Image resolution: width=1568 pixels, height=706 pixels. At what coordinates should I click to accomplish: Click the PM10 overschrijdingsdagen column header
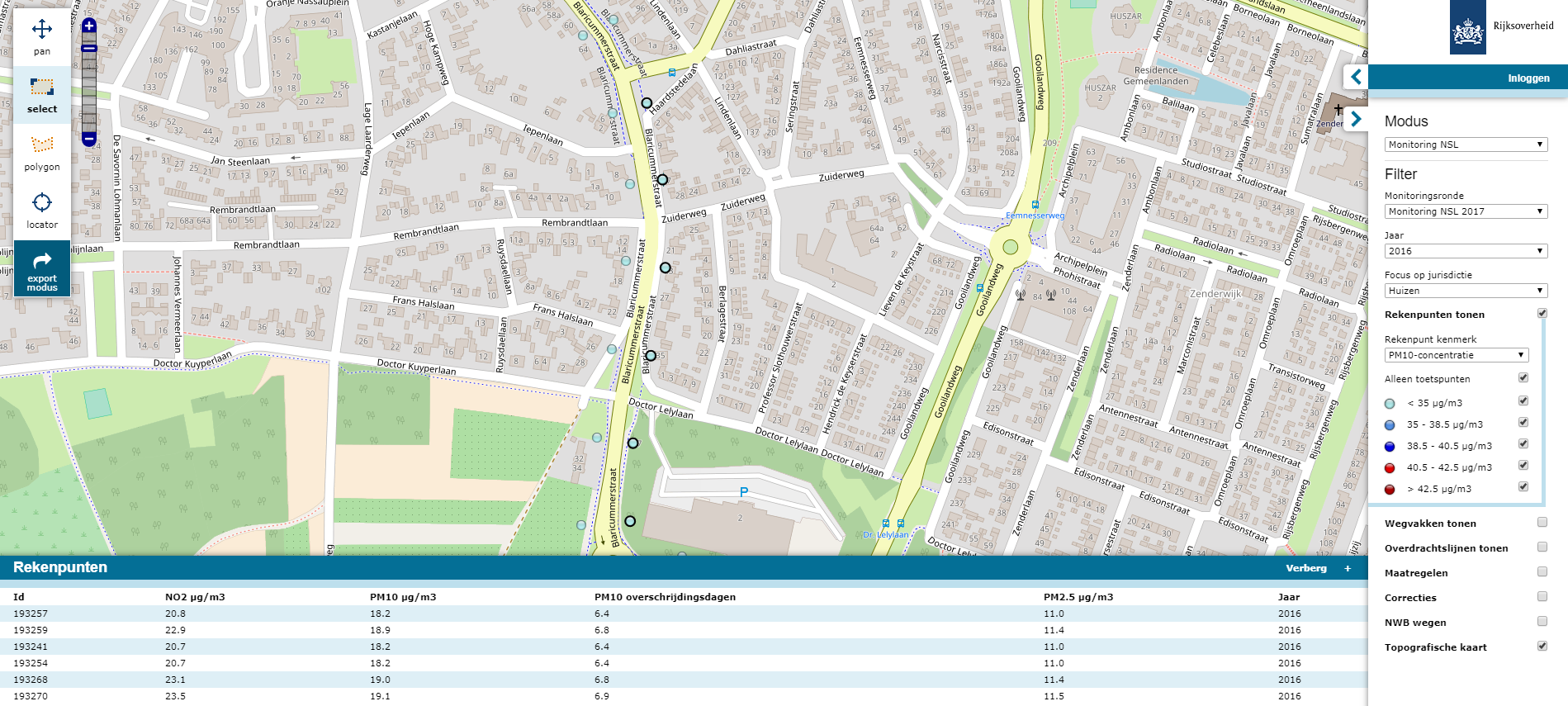coord(665,597)
